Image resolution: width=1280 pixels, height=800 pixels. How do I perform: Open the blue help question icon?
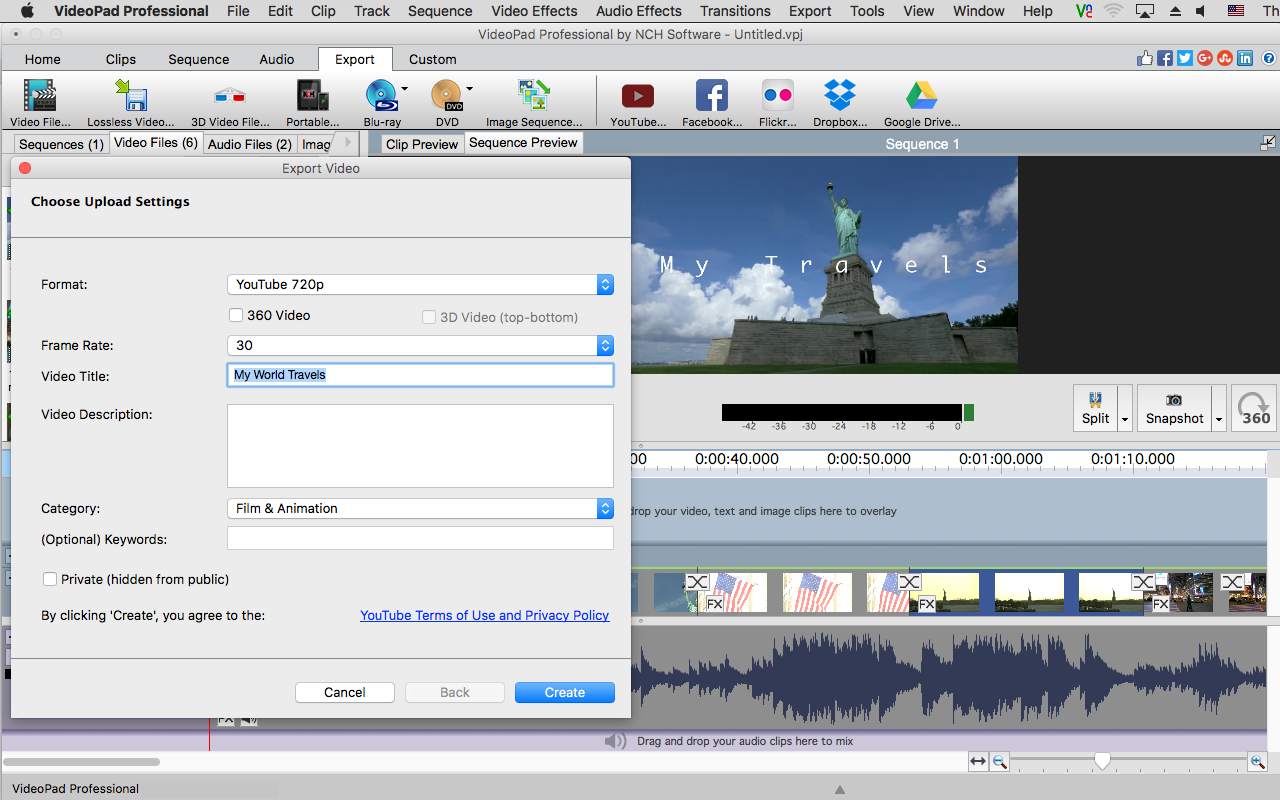coord(1268,58)
